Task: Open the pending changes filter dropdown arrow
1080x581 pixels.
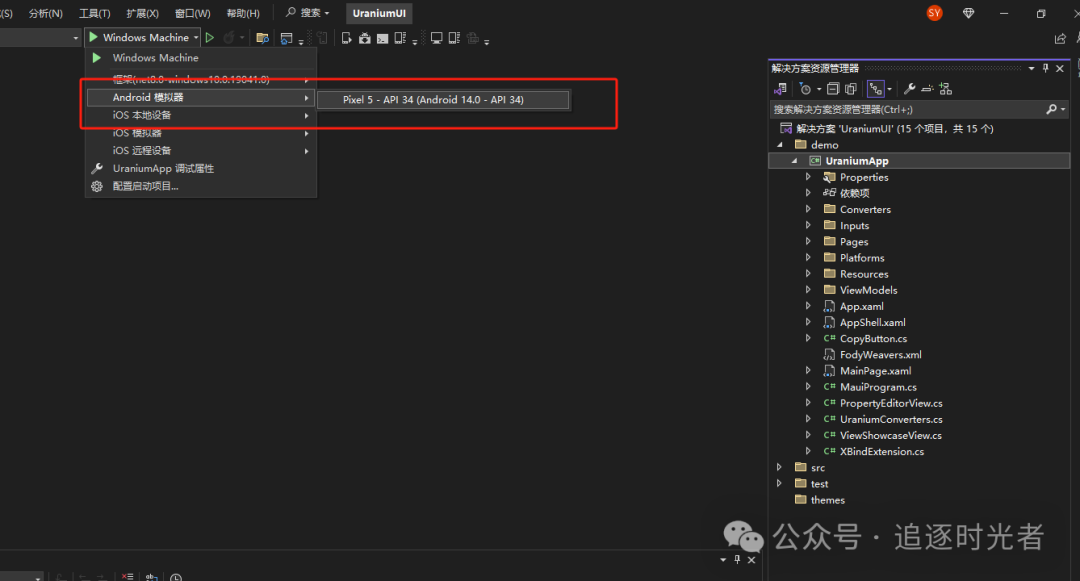Action: pos(819,89)
